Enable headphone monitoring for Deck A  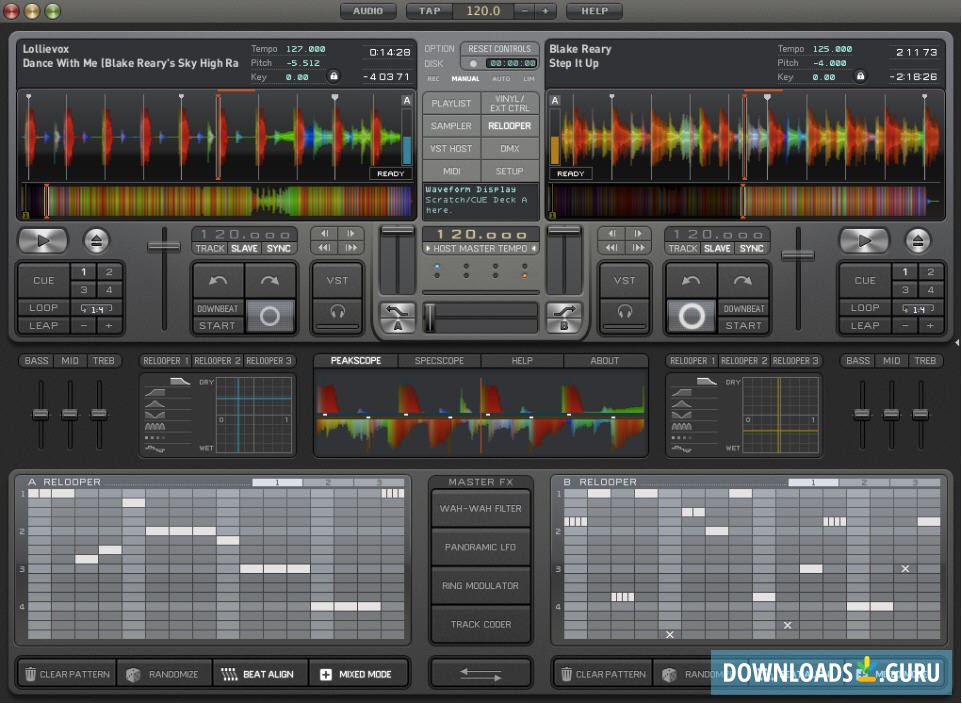[337, 313]
